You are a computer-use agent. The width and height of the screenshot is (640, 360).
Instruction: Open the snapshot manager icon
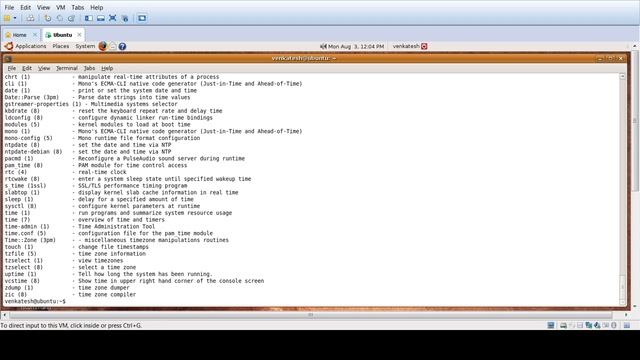click(71, 18)
